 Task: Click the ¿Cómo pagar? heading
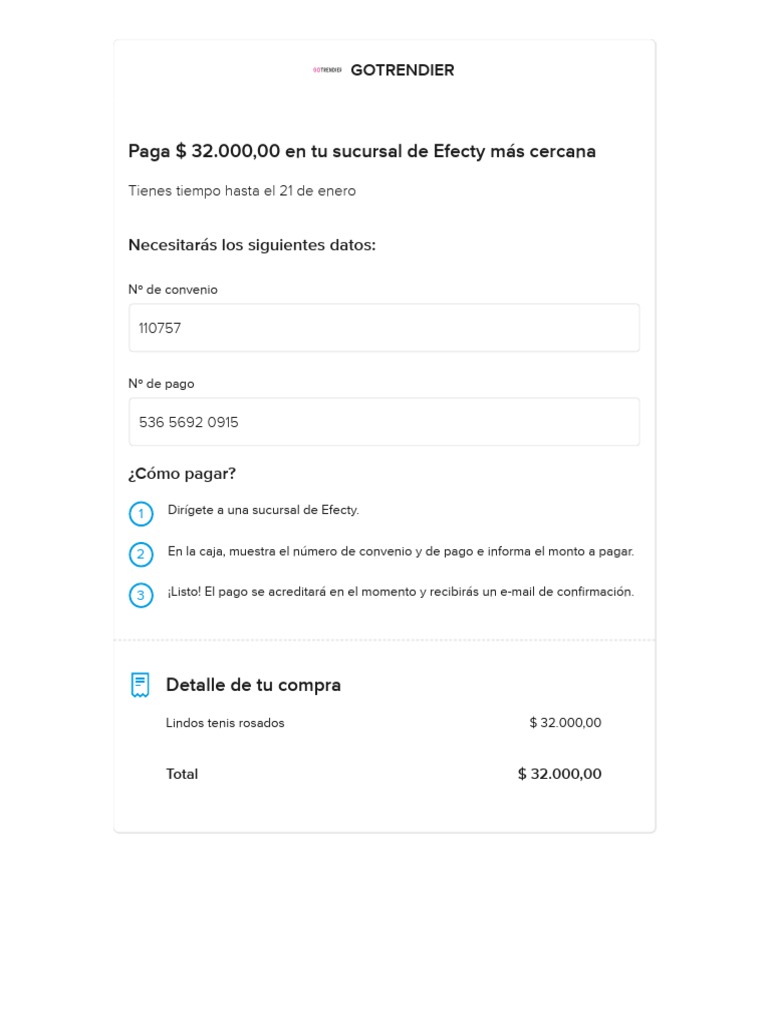(x=182, y=473)
